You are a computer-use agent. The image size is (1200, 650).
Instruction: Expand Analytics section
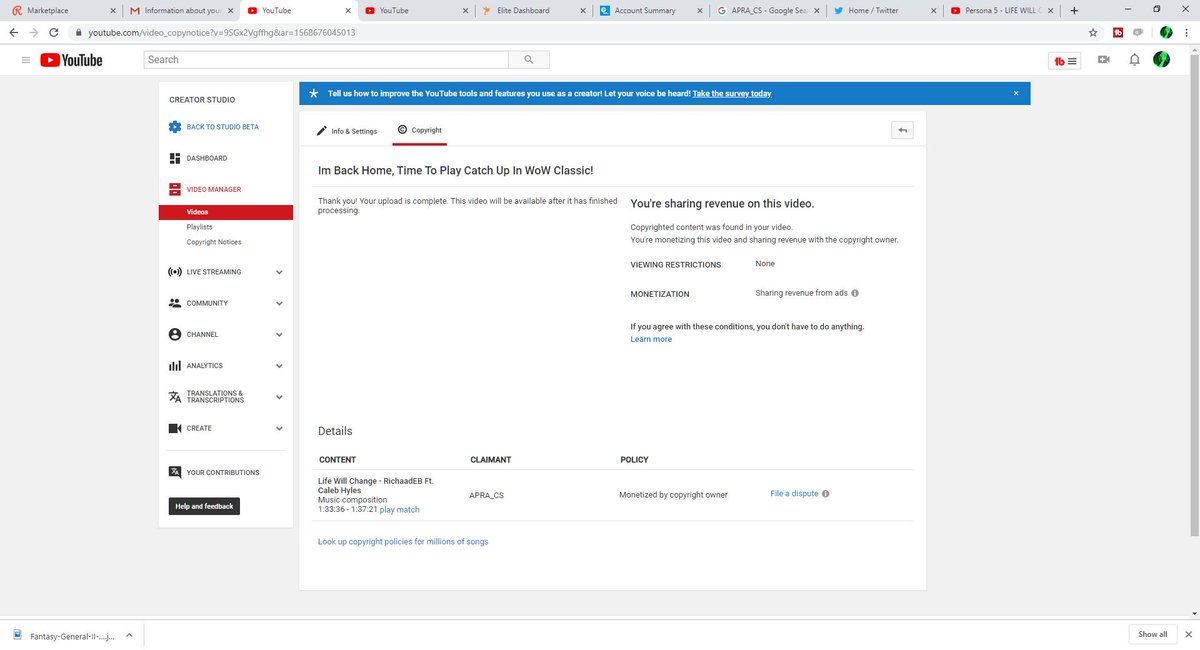tap(279, 366)
